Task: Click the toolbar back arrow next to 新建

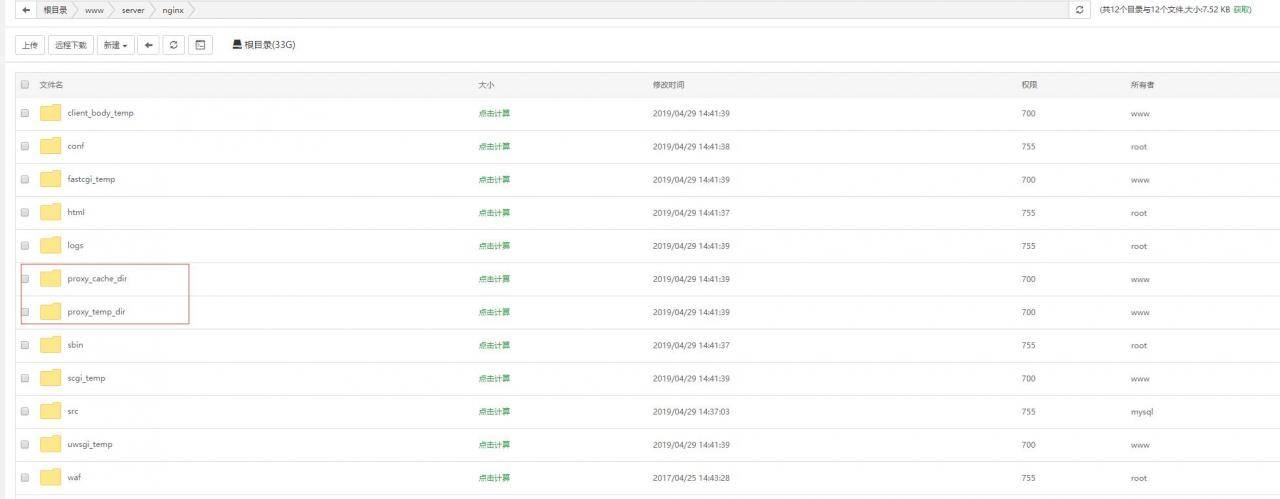Action: [x=148, y=45]
